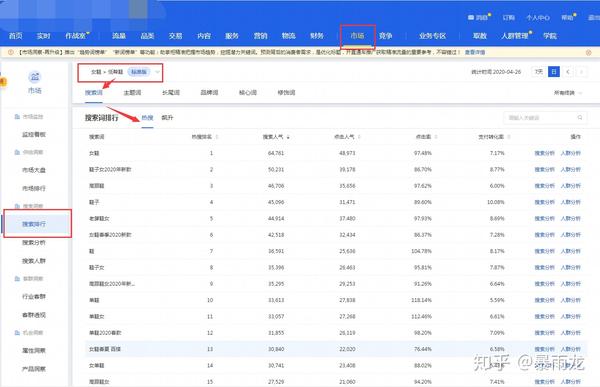Click the 市场 chart icon in the sidebar
This screenshot has width=600, height=387.
click(x=35, y=77)
